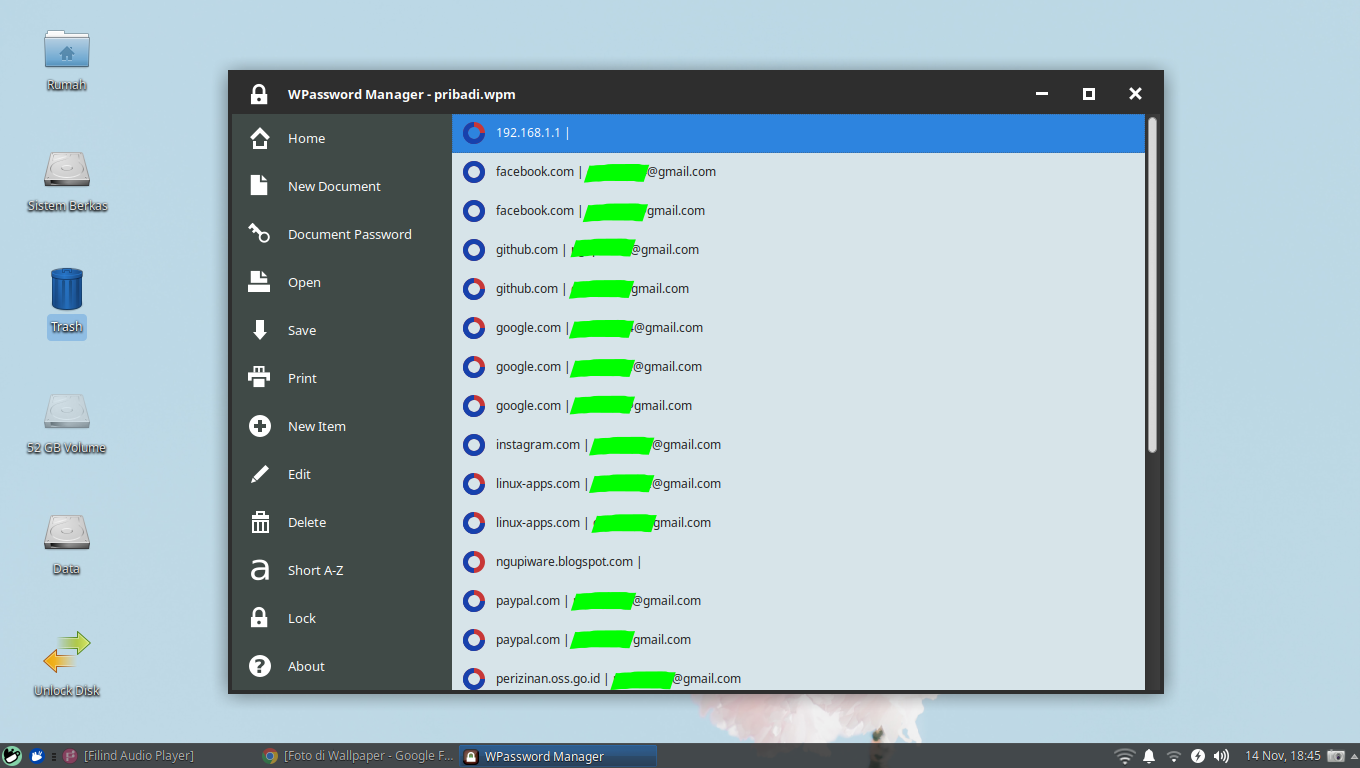Open the clock showing 14 Nov, 18:45
Screen dimensions: 1360x768
pos(1283,756)
